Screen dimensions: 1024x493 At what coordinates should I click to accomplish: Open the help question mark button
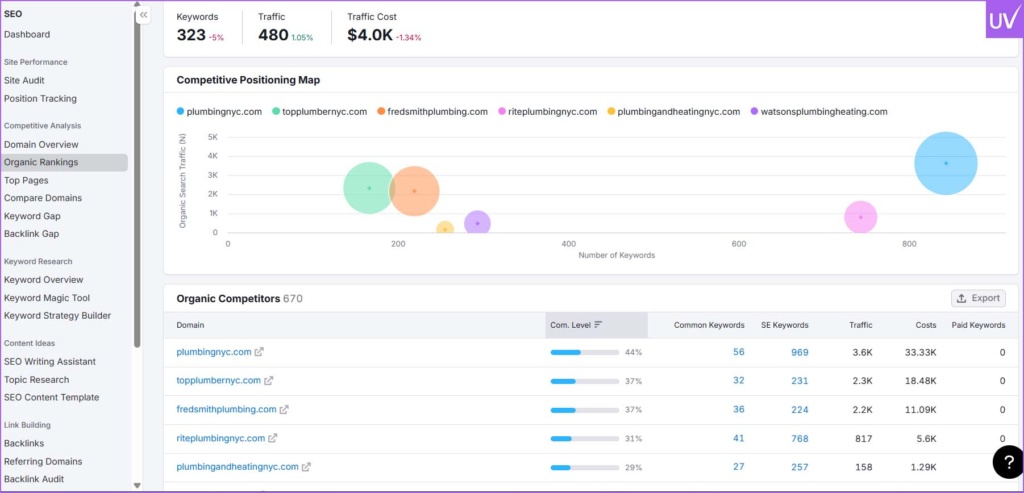pyautogui.click(x=1007, y=461)
